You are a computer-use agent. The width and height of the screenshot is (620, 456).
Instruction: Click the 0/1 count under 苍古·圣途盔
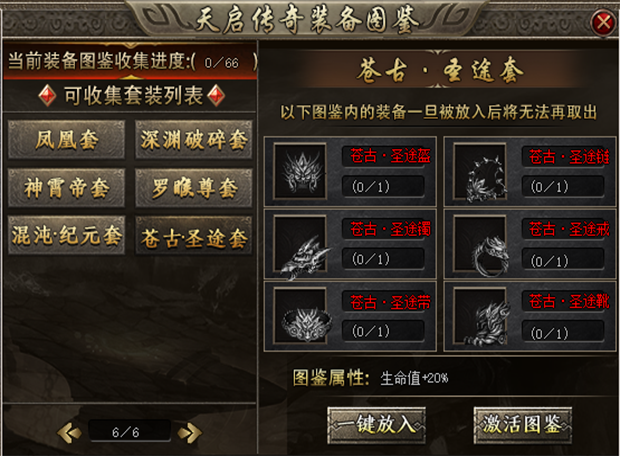tap(371, 186)
